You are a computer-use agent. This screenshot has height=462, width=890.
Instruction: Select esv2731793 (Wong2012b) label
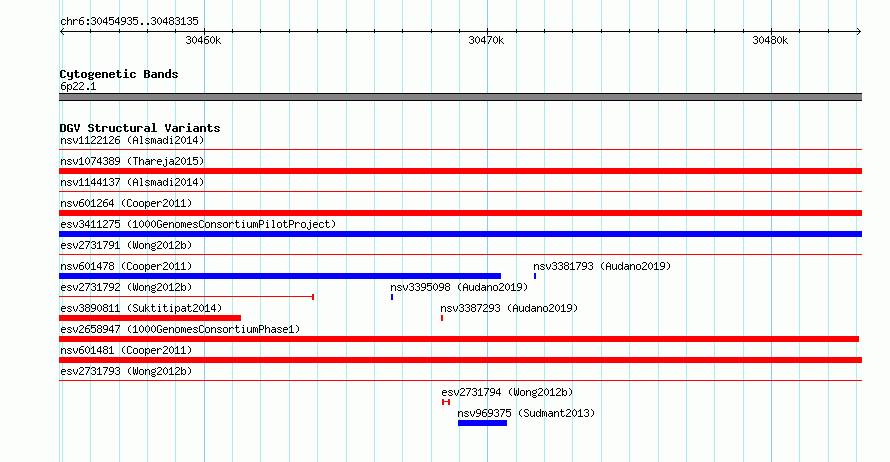(x=126, y=371)
